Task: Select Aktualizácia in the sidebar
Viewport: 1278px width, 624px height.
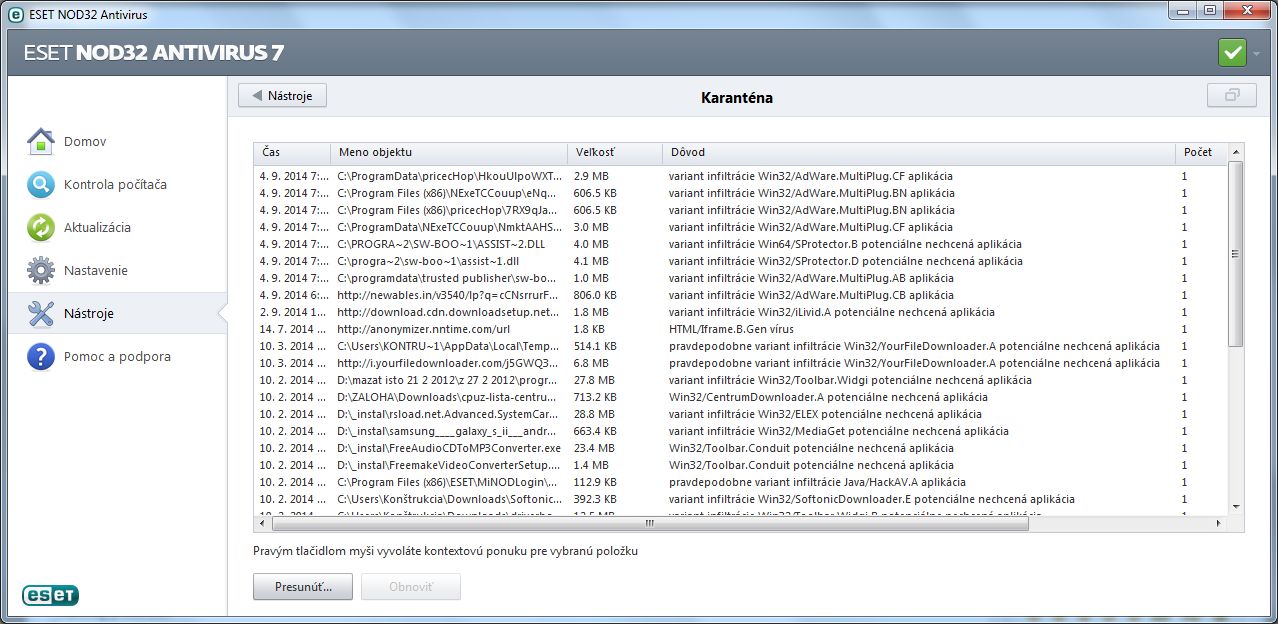Action: point(97,228)
